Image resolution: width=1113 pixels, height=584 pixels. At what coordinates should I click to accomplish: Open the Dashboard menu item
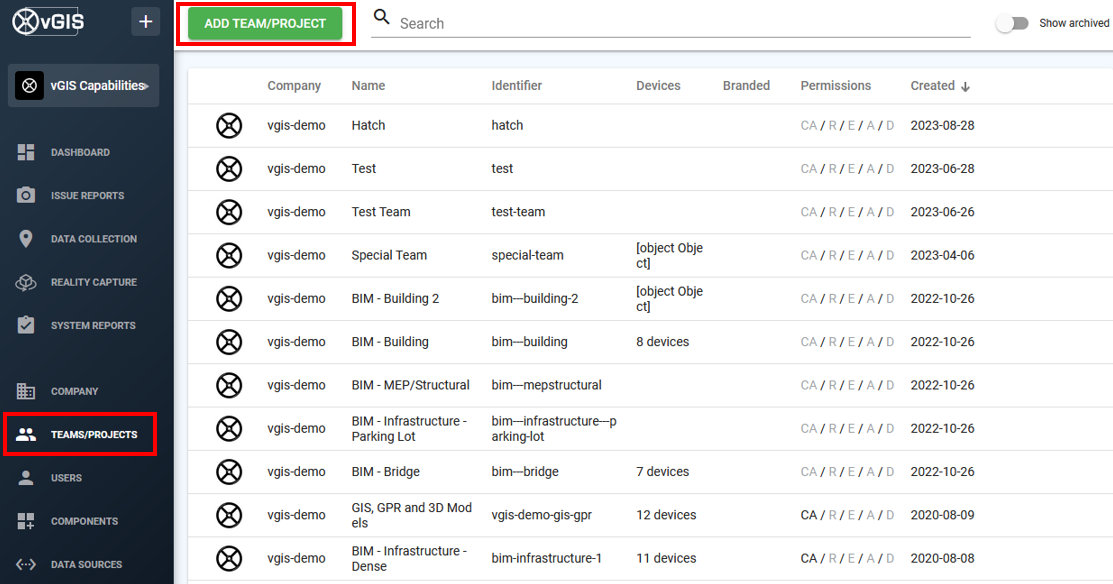click(x=80, y=152)
